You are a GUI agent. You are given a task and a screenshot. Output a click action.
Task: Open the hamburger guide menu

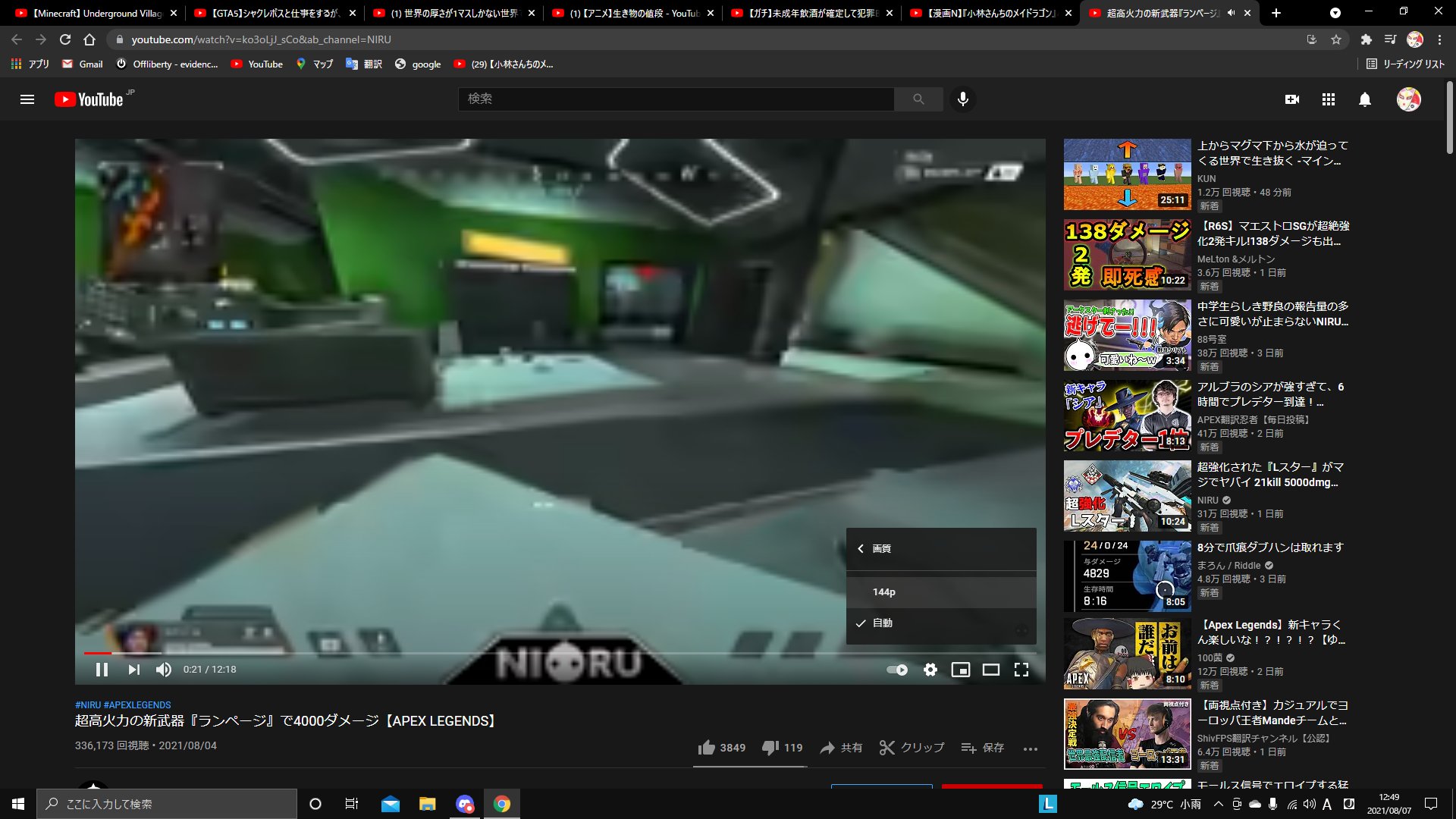tap(27, 99)
